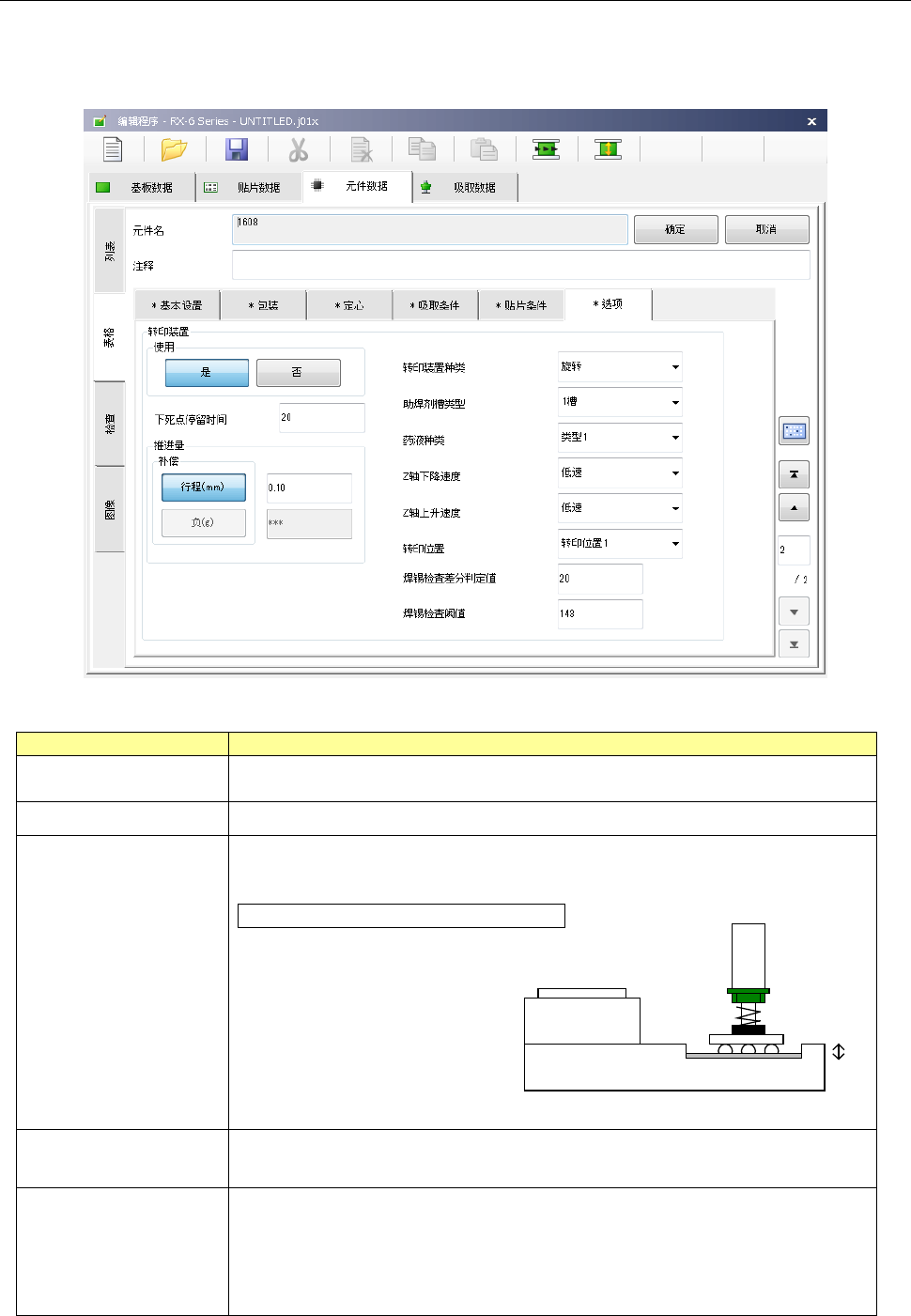Click the blue dotted-panel icon button

[x=794, y=431]
